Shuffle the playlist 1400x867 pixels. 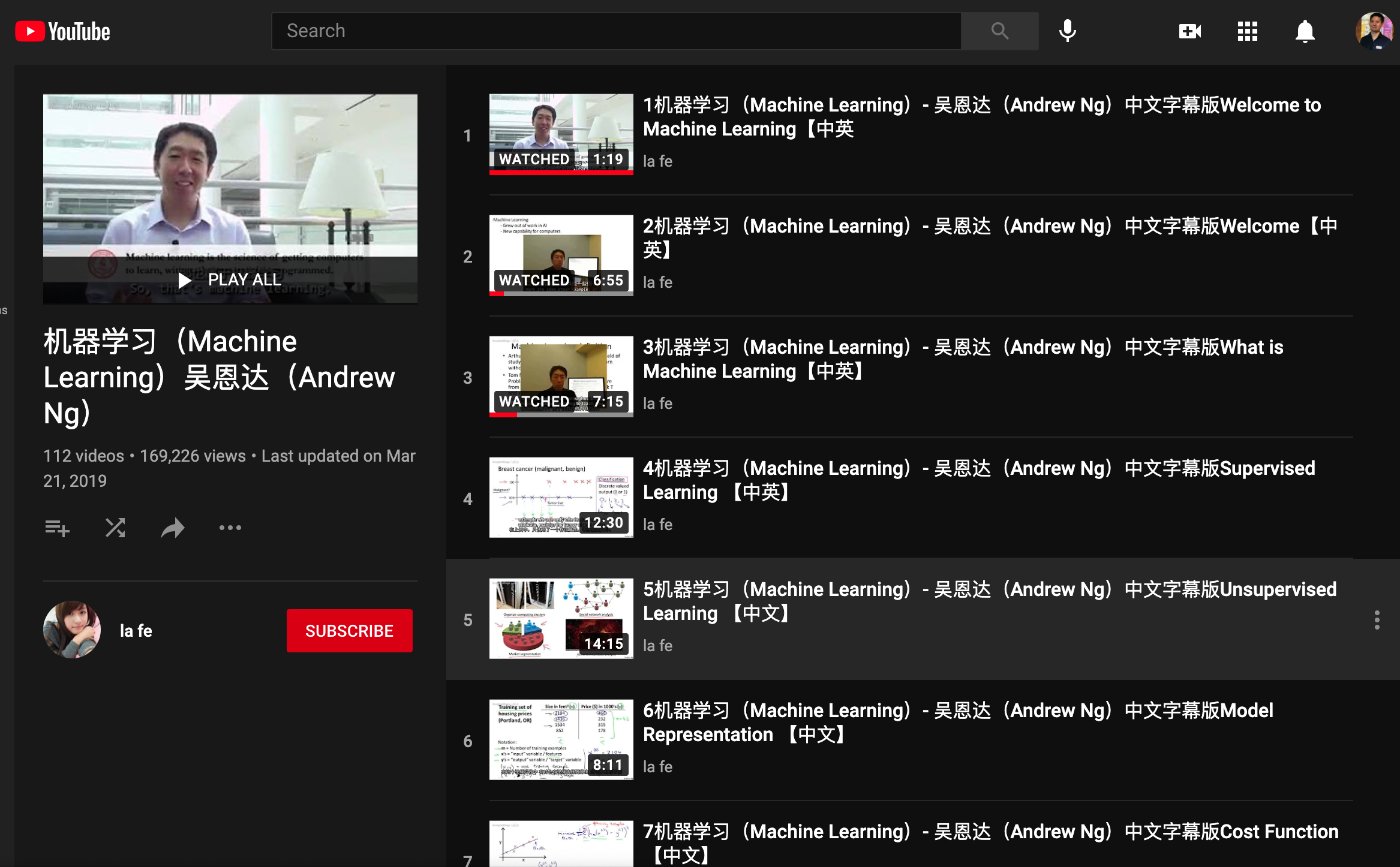[115, 528]
